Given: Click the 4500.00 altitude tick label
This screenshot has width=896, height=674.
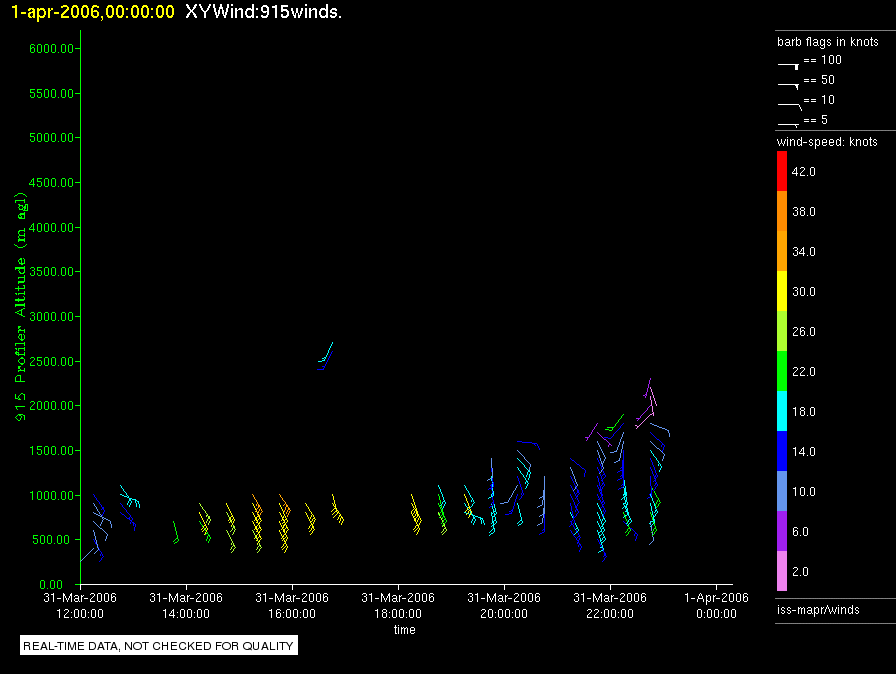Looking at the screenshot, I should click(x=52, y=183).
